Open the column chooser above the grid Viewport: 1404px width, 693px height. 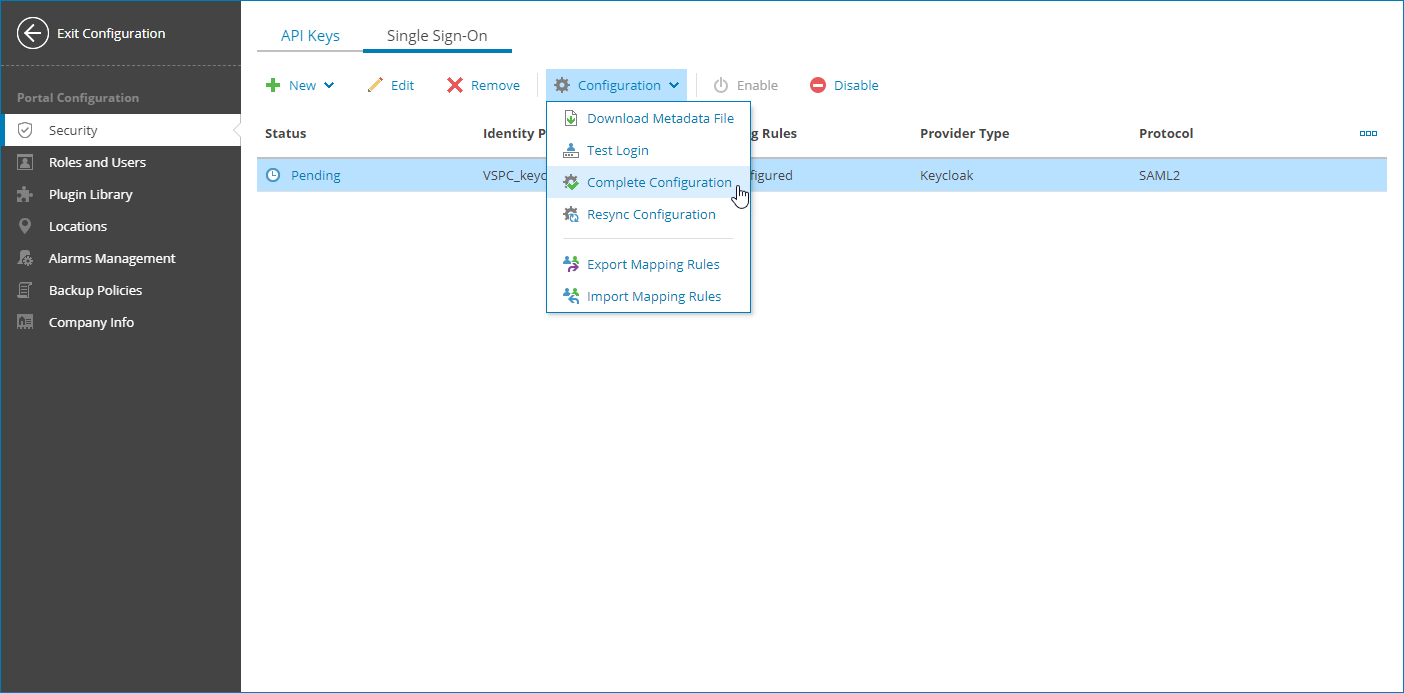[1368, 132]
